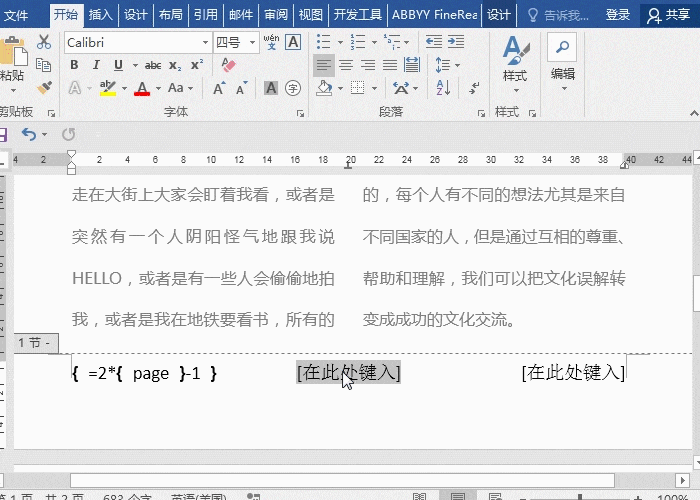The image size is (700, 500).
Task: Click the Bullets list icon
Action: coord(324,42)
